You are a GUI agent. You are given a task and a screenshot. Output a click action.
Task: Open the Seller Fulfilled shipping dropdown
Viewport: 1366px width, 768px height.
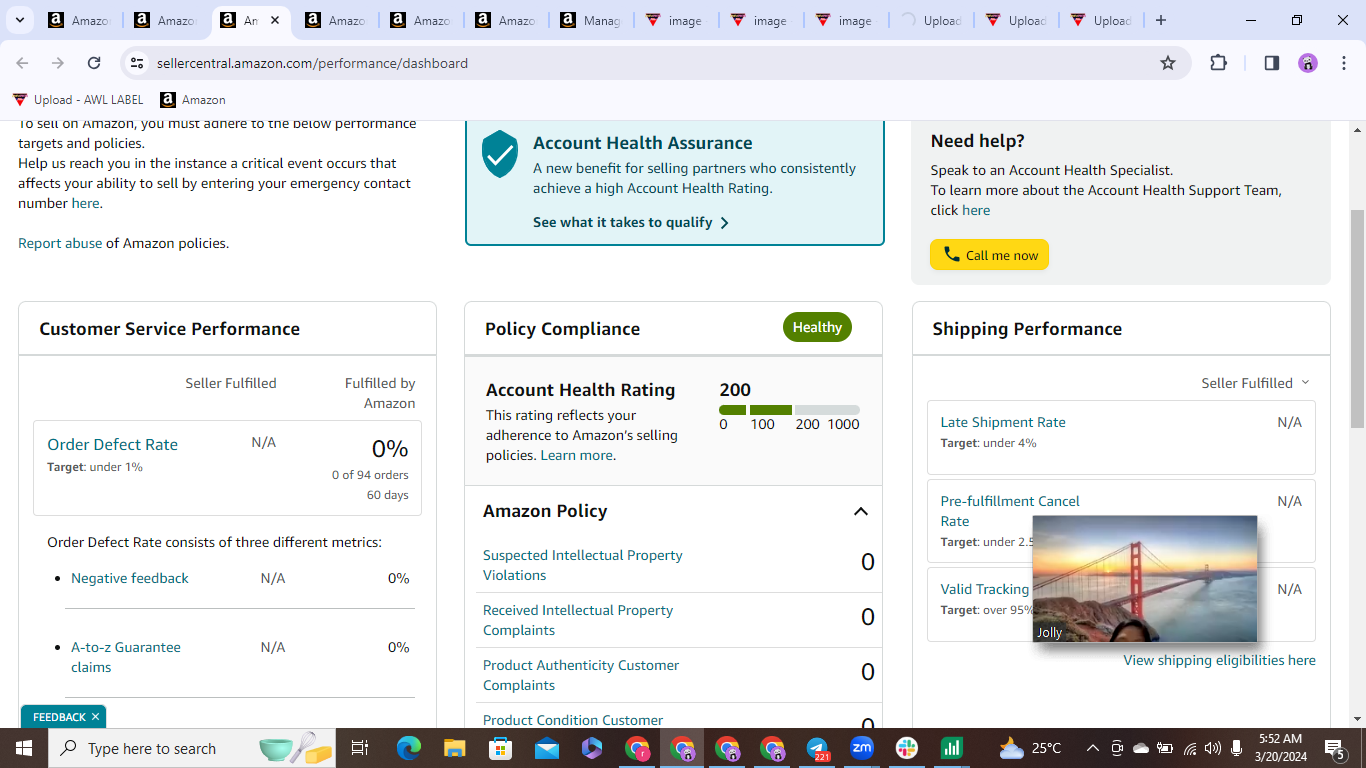click(x=1255, y=383)
